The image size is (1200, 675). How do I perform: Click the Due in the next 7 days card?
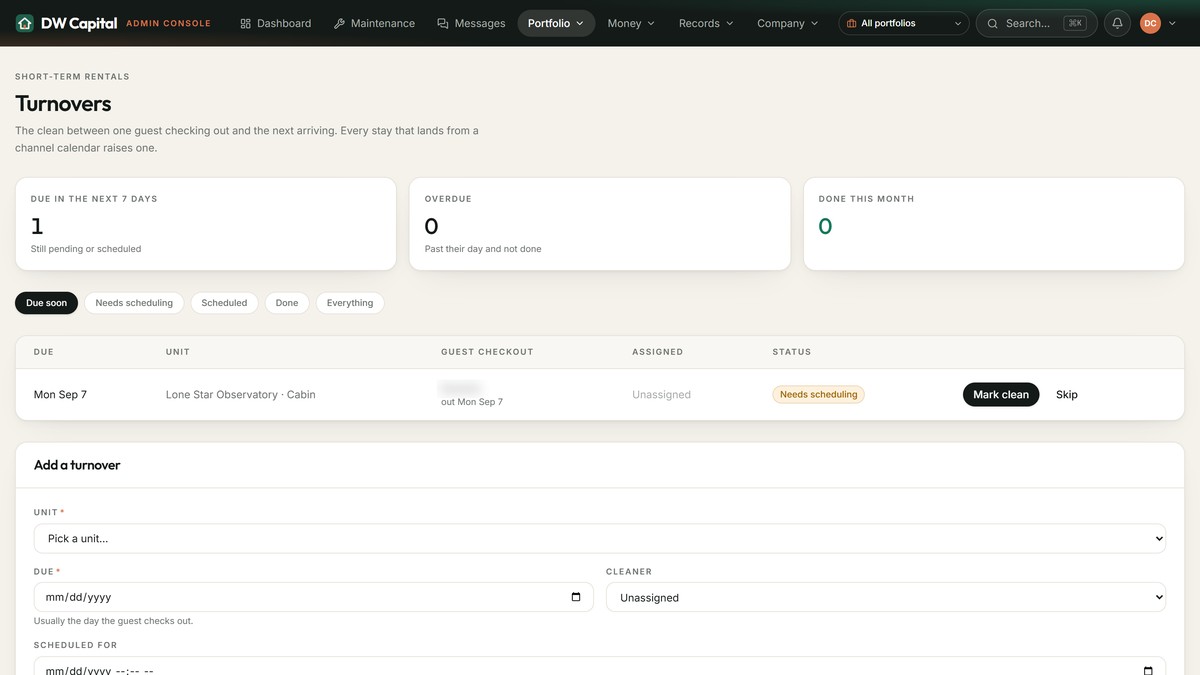pos(205,224)
